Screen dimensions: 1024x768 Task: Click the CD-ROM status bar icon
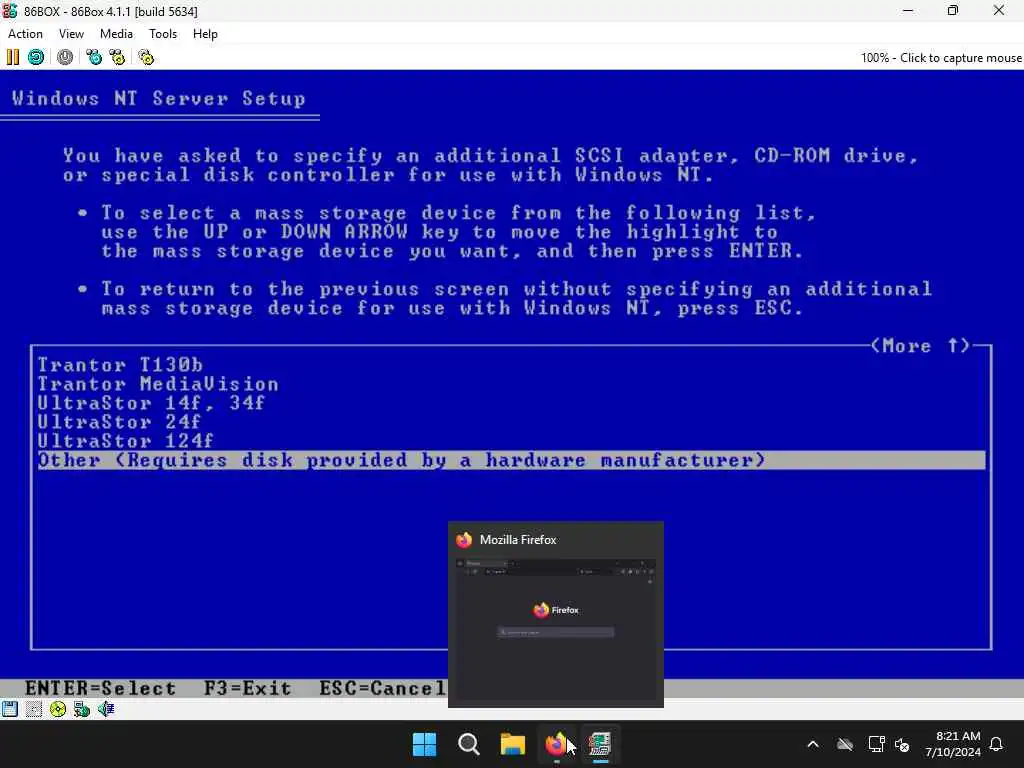point(57,709)
